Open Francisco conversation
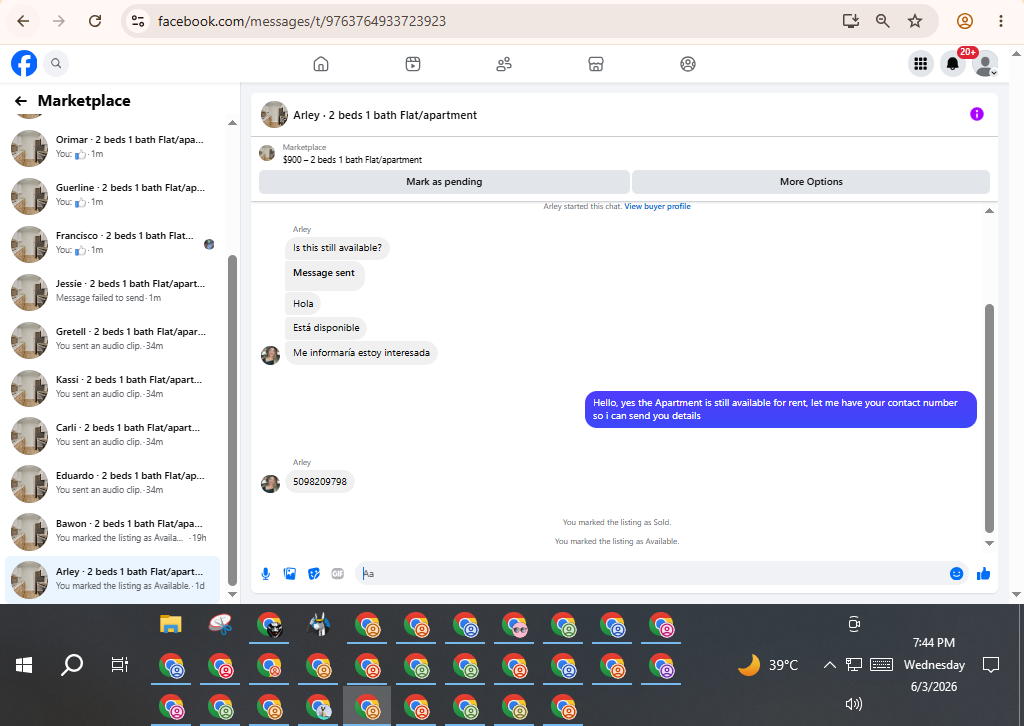This screenshot has width=1024, height=726. [x=112, y=244]
